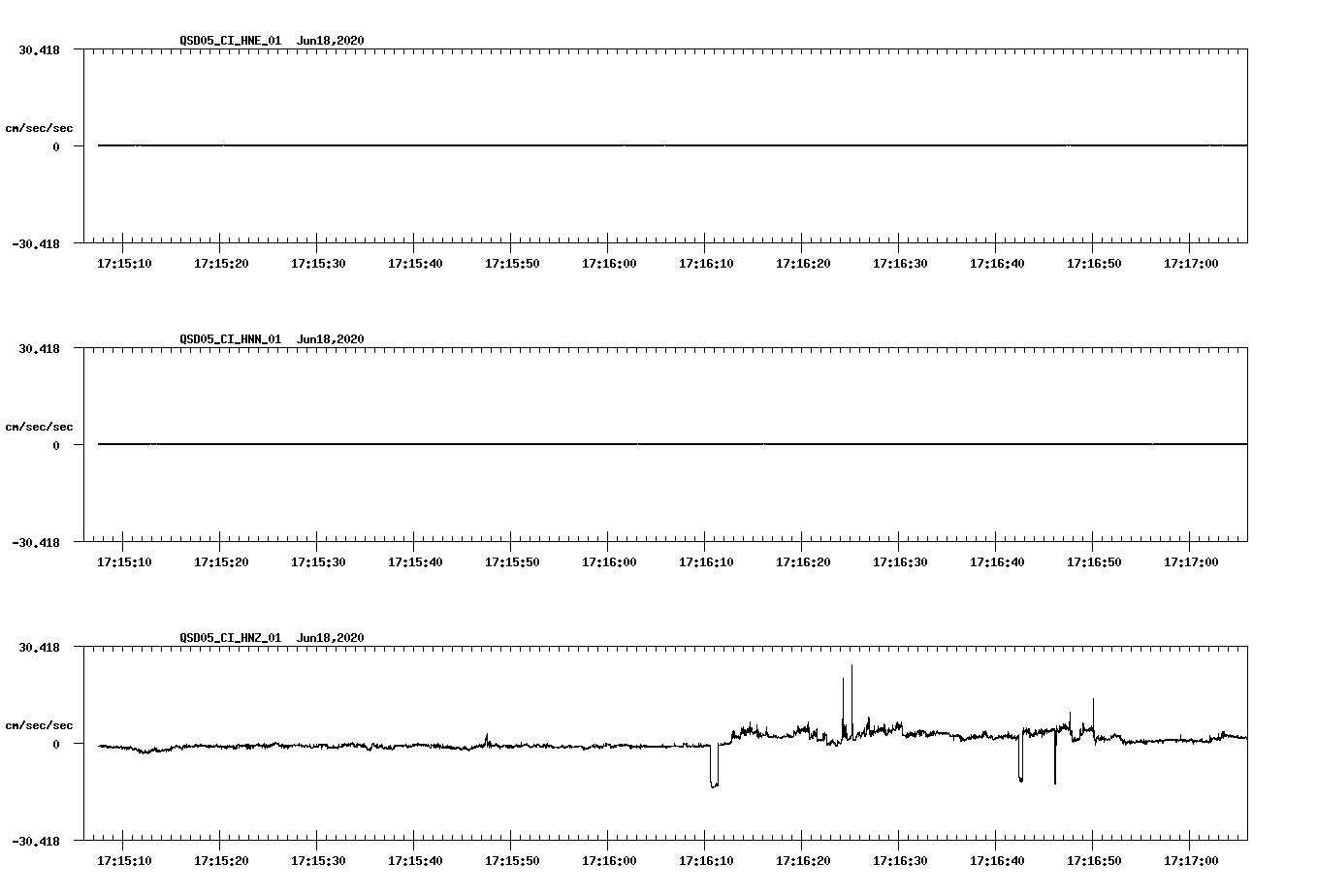Click the tallest positive spike on HNZ trace

pyautogui.click(x=851, y=700)
